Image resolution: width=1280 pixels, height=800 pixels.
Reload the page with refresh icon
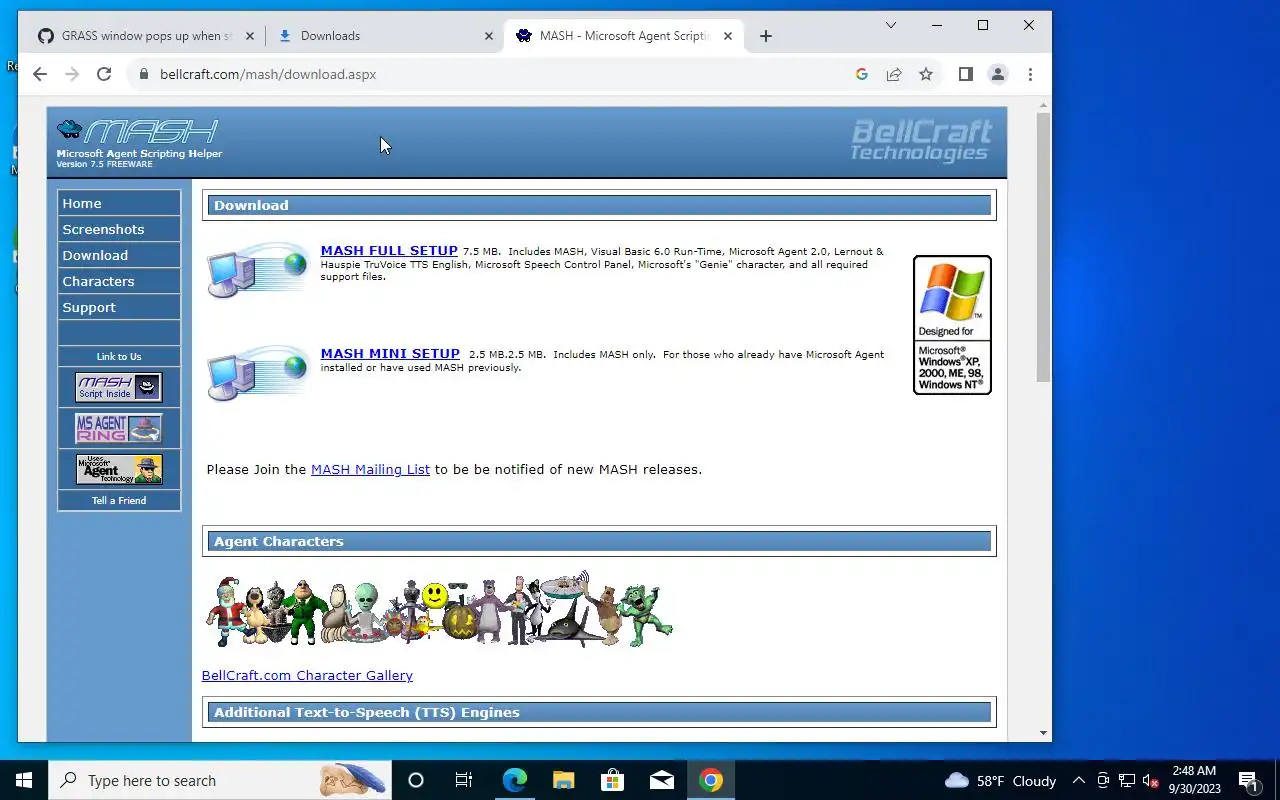point(104,74)
